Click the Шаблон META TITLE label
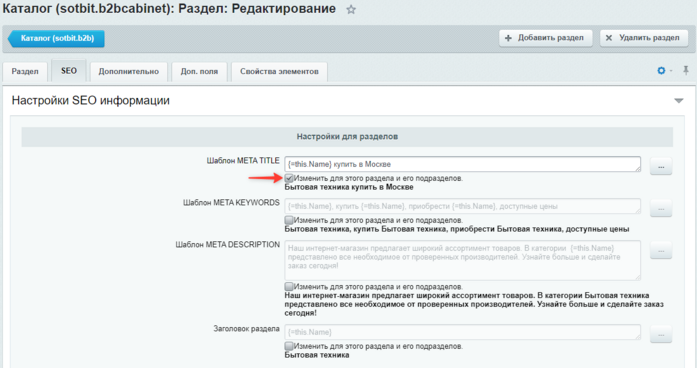The height and width of the screenshot is (368, 697). click(243, 160)
